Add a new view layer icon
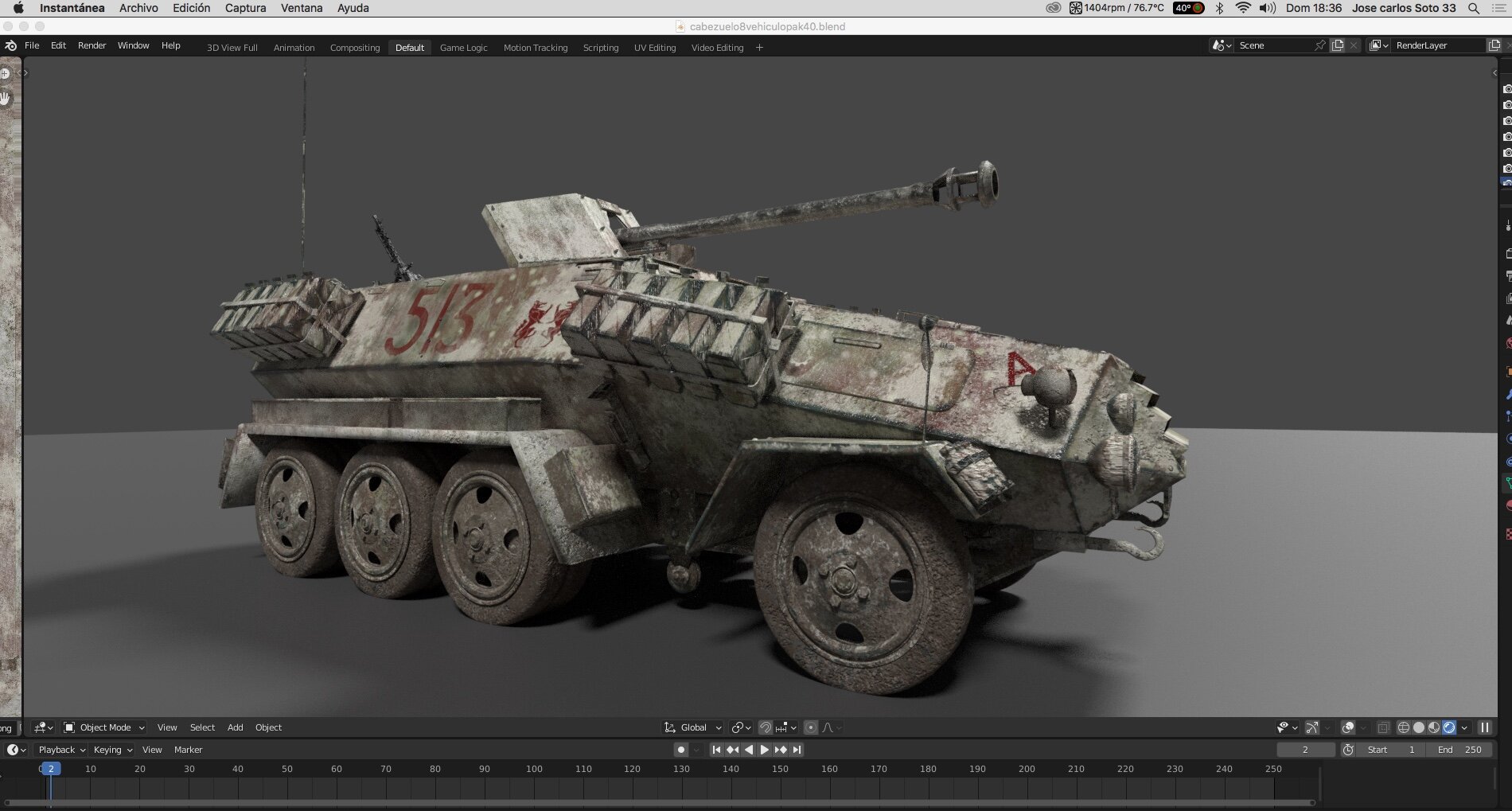The image size is (1512, 811). tap(1494, 45)
